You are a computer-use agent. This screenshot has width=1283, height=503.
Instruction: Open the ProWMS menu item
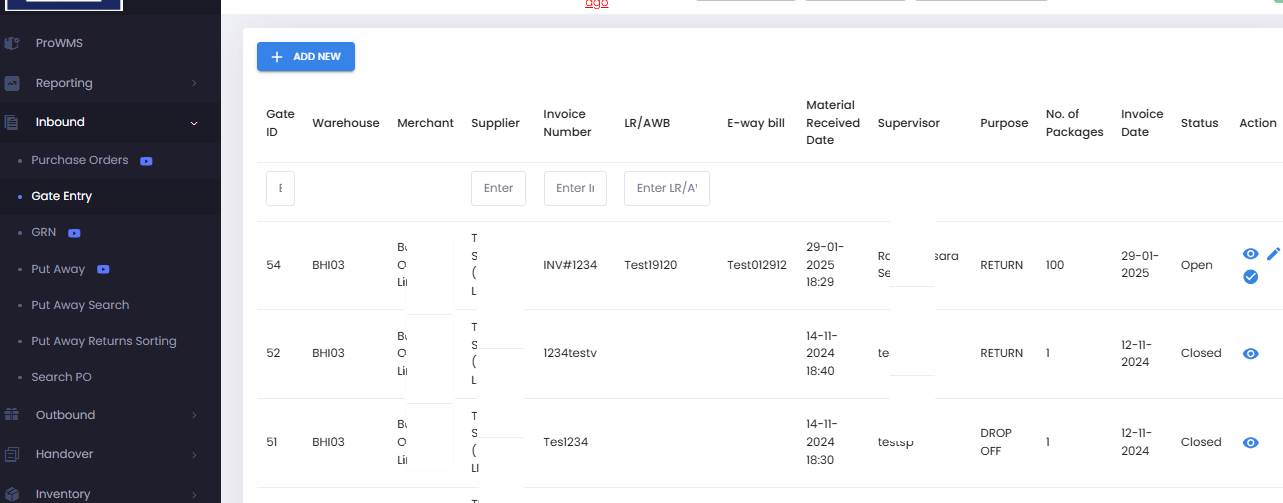point(59,44)
